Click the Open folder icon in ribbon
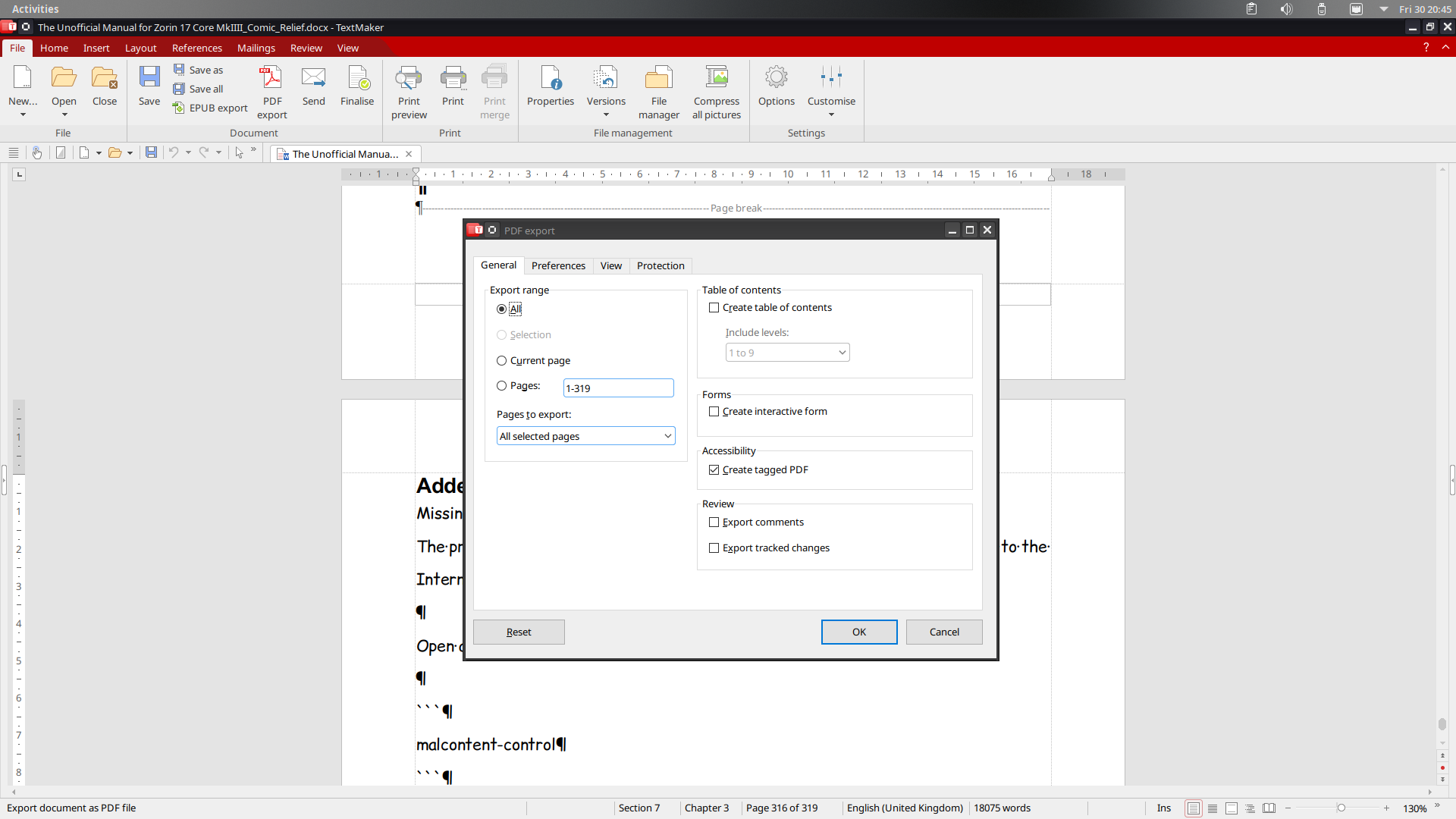The height and width of the screenshot is (819, 1456). point(64,78)
